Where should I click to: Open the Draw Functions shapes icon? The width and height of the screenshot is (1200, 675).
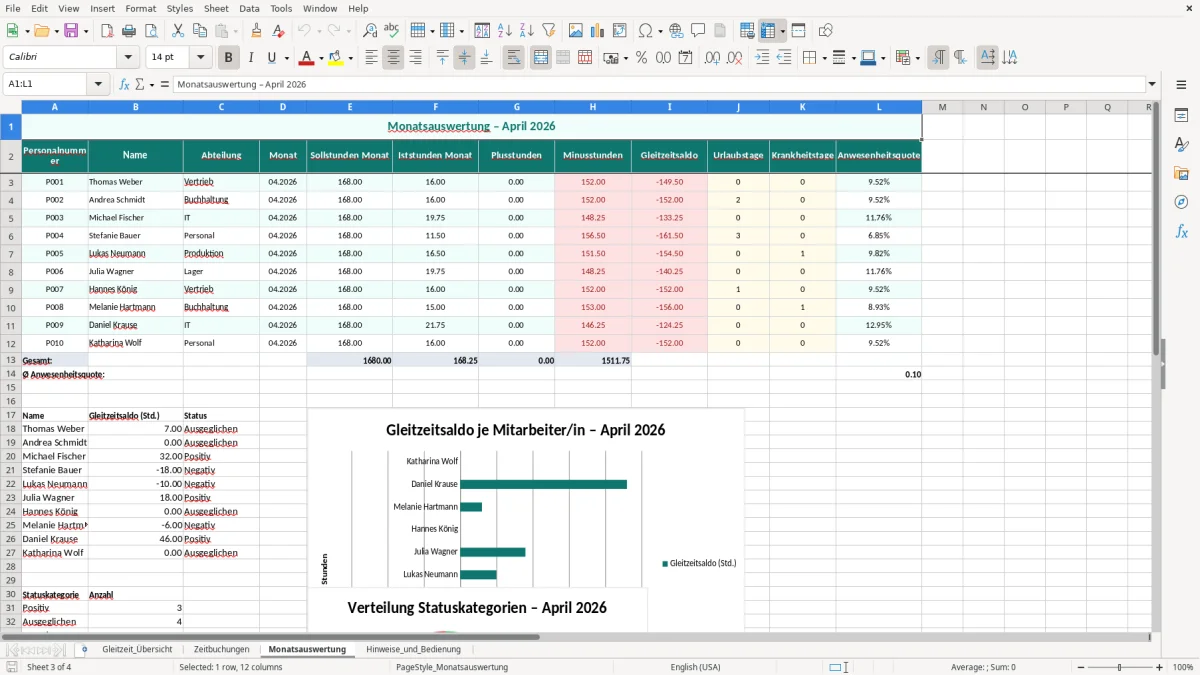825,31
